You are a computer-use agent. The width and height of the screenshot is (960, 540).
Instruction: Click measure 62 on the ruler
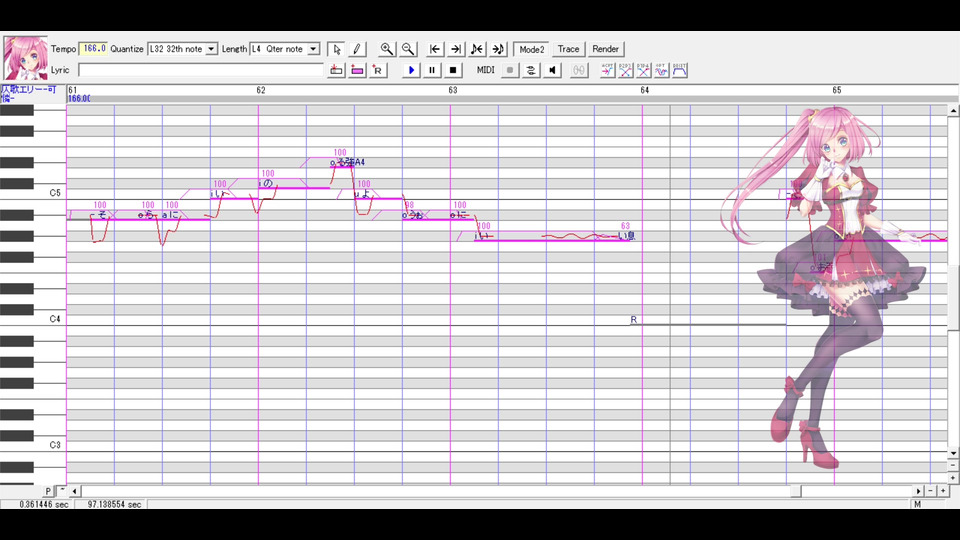pyautogui.click(x=261, y=90)
